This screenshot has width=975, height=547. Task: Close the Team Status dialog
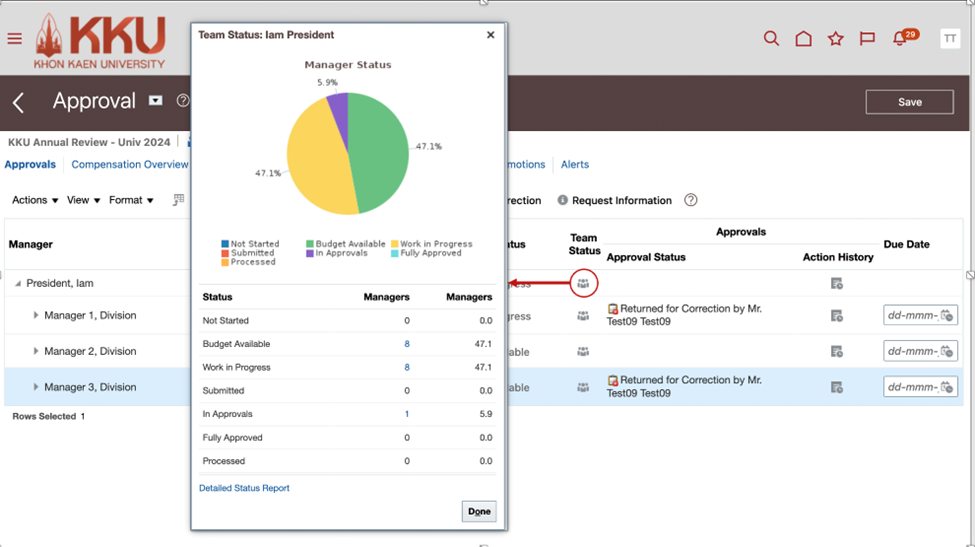click(x=490, y=35)
